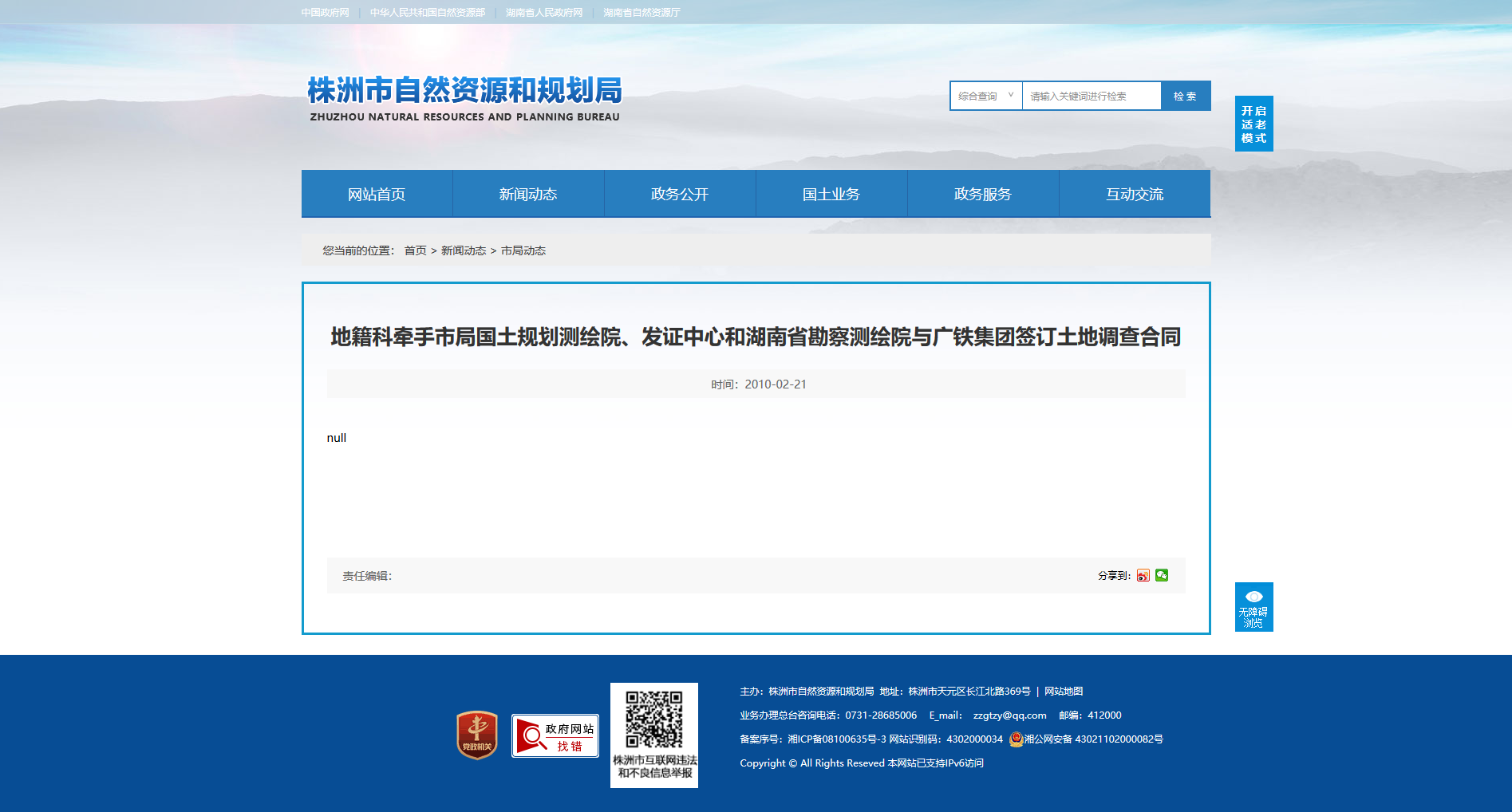Viewport: 1512px width, 812px height.
Task: Click the 新闻动态 breadcrumb link
Action: click(x=464, y=250)
